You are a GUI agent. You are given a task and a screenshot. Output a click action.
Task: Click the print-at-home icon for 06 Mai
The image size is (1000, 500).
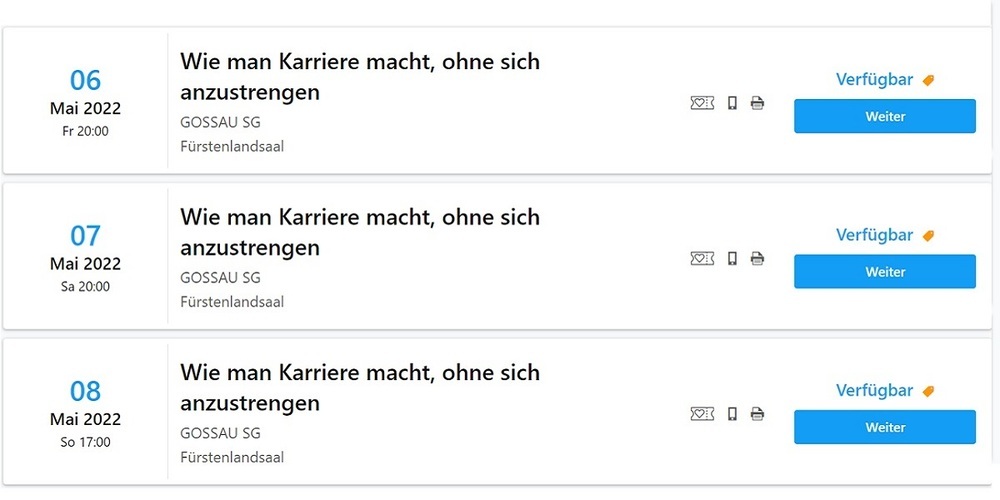pyautogui.click(x=757, y=103)
